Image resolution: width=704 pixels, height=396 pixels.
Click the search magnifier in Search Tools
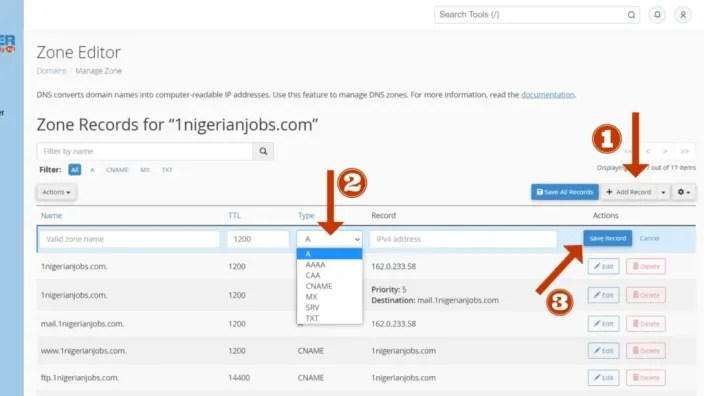[631, 15]
